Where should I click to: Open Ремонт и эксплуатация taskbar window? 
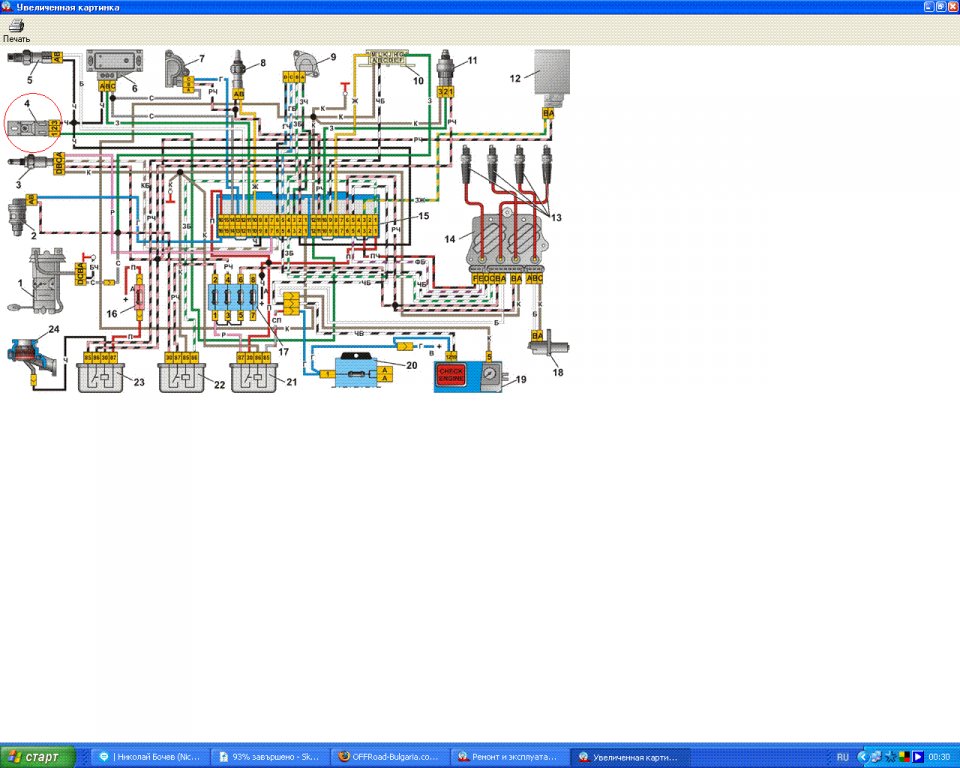(x=507, y=757)
